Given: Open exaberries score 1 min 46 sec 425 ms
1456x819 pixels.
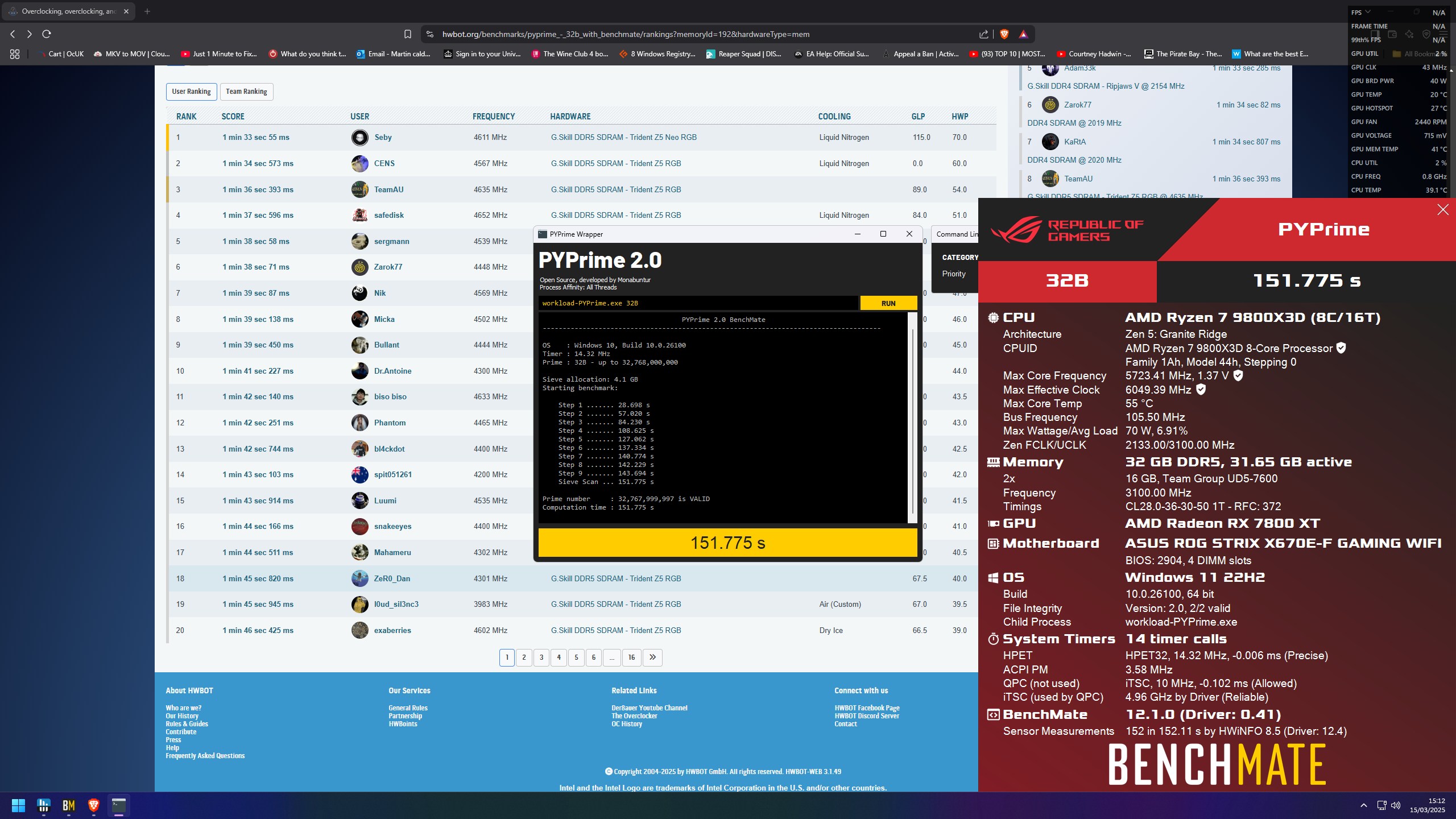Looking at the screenshot, I should coord(258,631).
